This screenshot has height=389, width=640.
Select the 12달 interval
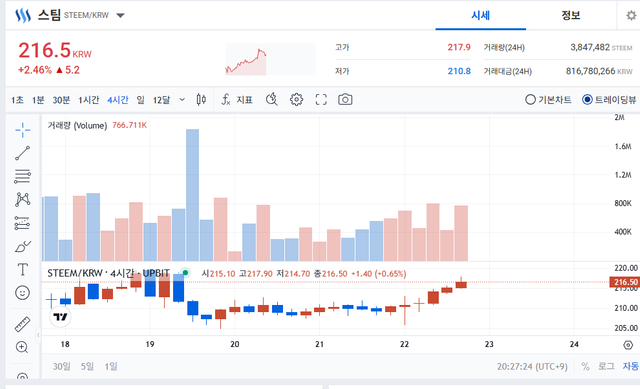click(x=161, y=100)
